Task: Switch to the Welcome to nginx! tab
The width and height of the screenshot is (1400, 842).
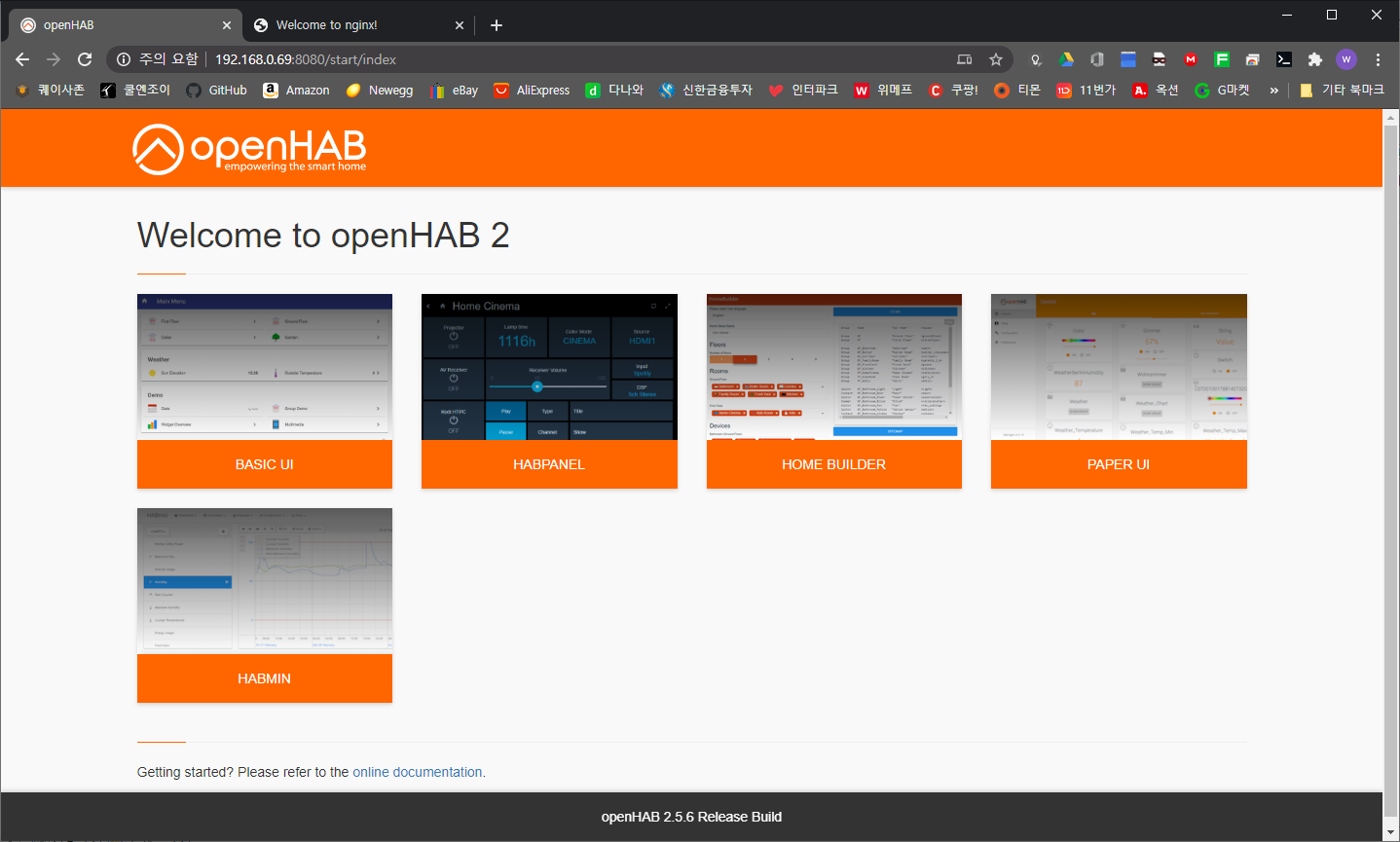Action: pyautogui.click(x=358, y=25)
